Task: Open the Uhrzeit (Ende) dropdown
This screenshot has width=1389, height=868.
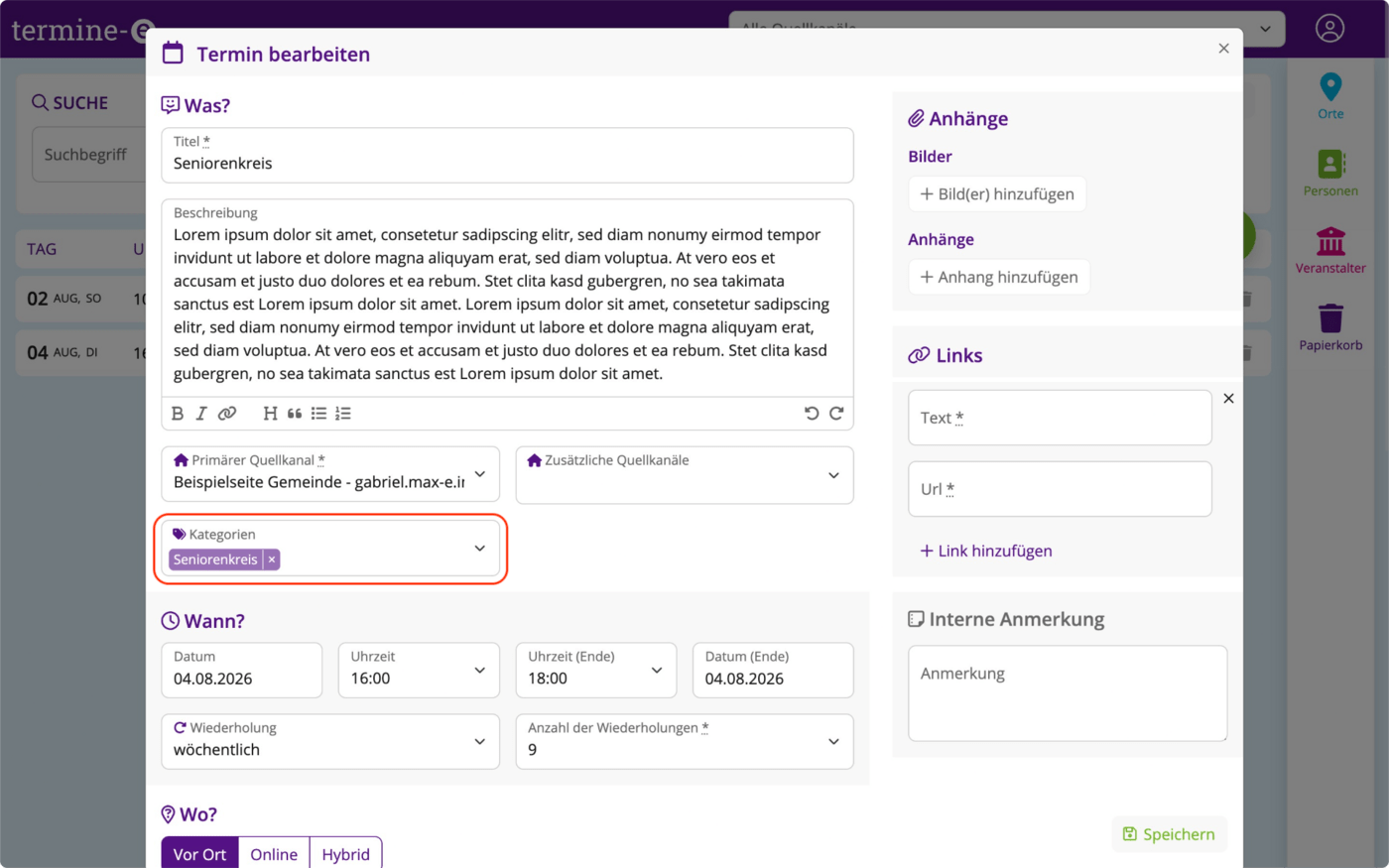Action: tap(595, 670)
